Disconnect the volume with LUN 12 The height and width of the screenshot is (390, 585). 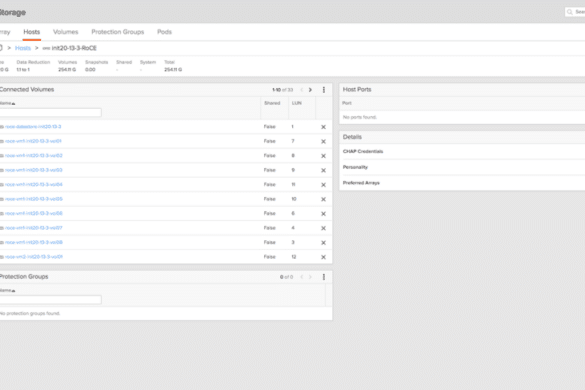point(323,257)
